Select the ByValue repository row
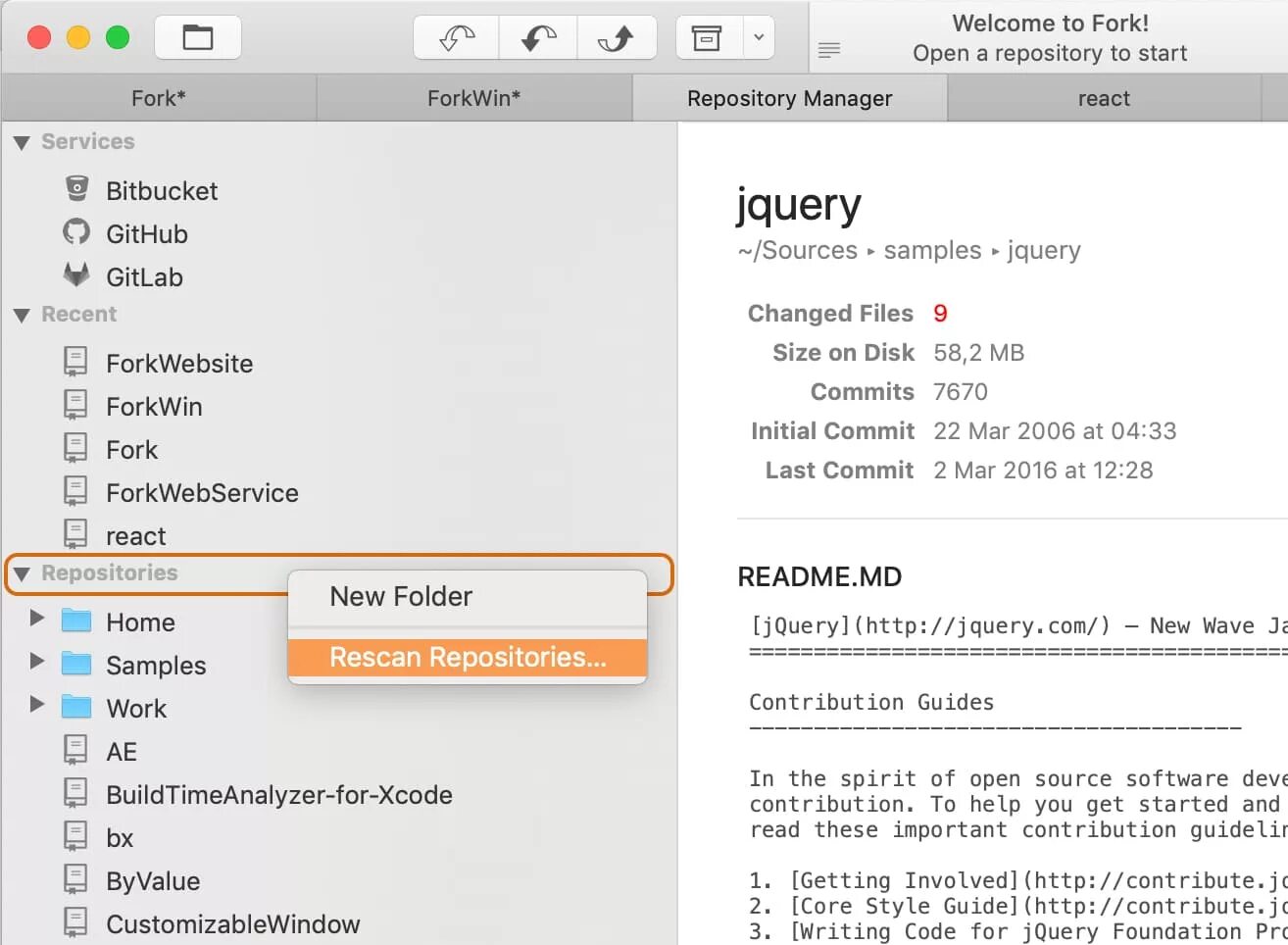1288x945 pixels. [339, 881]
